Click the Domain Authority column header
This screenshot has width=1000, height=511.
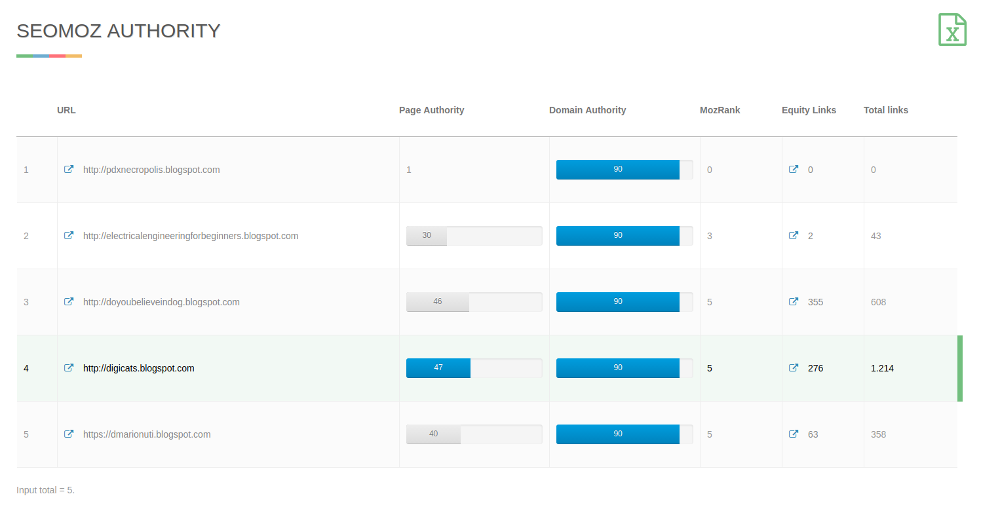tap(587, 110)
